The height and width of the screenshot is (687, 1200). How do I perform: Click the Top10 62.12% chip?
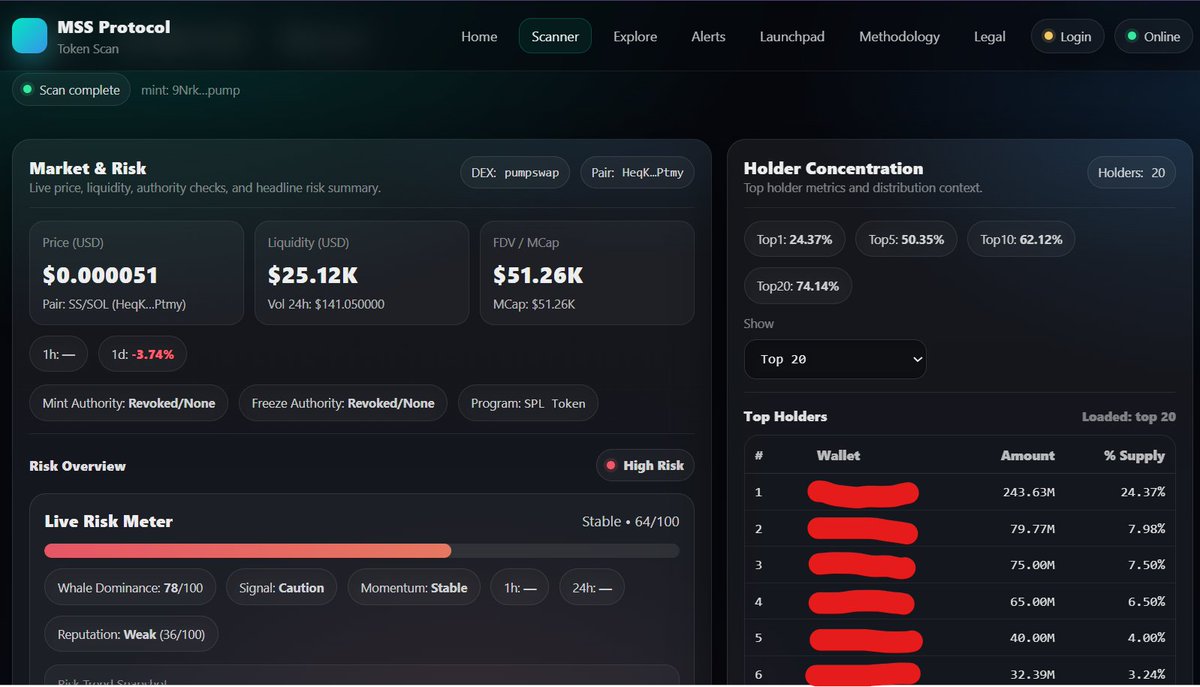click(x=1021, y=239)
